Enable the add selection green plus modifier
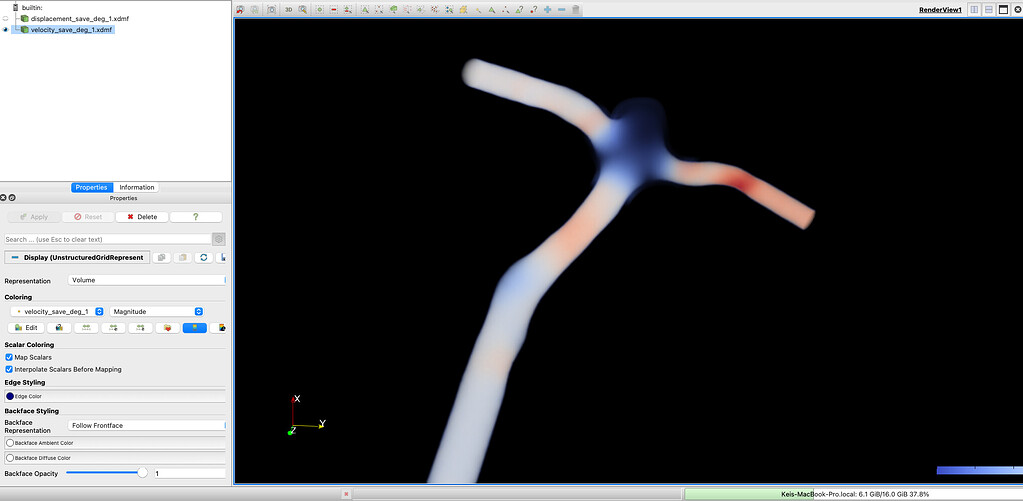 pos(320,10)
